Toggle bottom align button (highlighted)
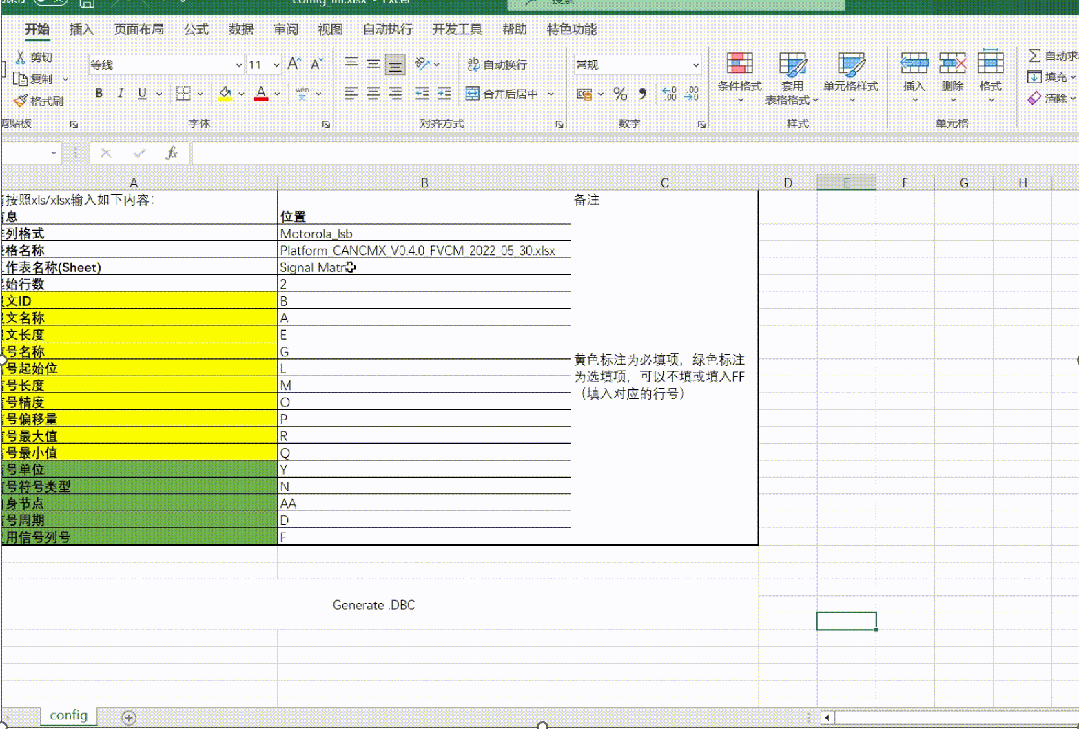1079x729 pixels. 395,64
